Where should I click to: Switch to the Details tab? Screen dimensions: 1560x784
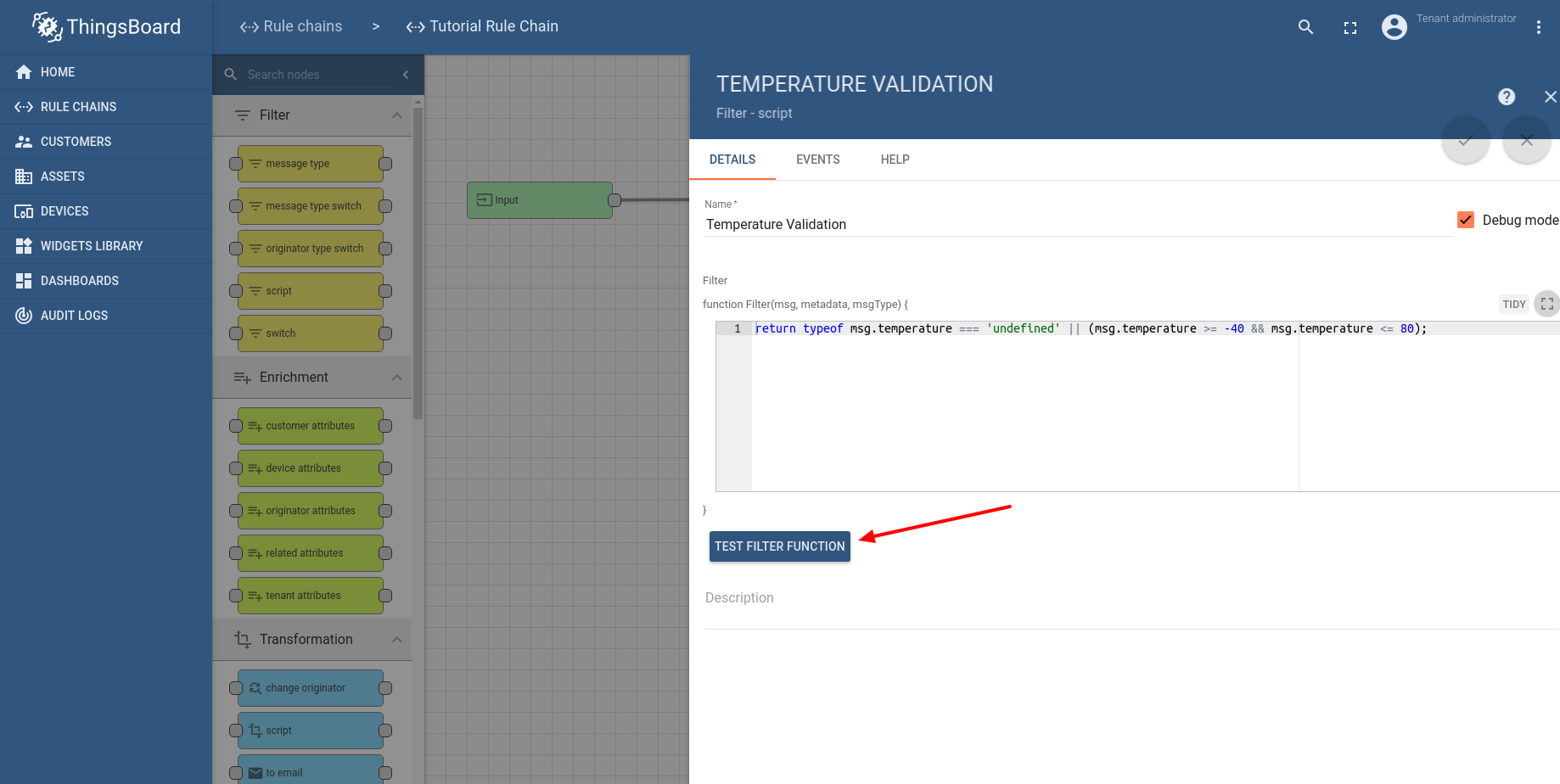tap(732, 160)
